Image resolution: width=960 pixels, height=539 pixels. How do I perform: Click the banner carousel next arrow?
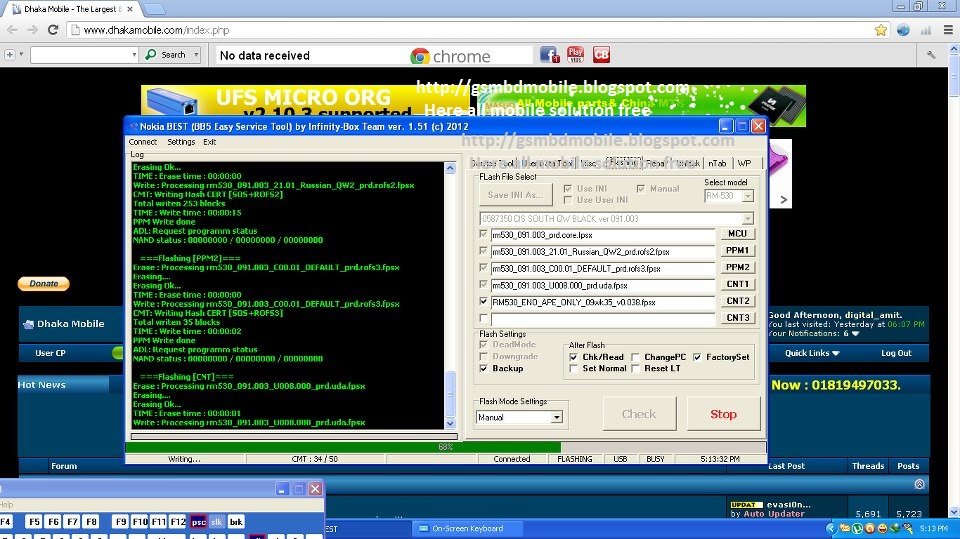pos(783,199)
